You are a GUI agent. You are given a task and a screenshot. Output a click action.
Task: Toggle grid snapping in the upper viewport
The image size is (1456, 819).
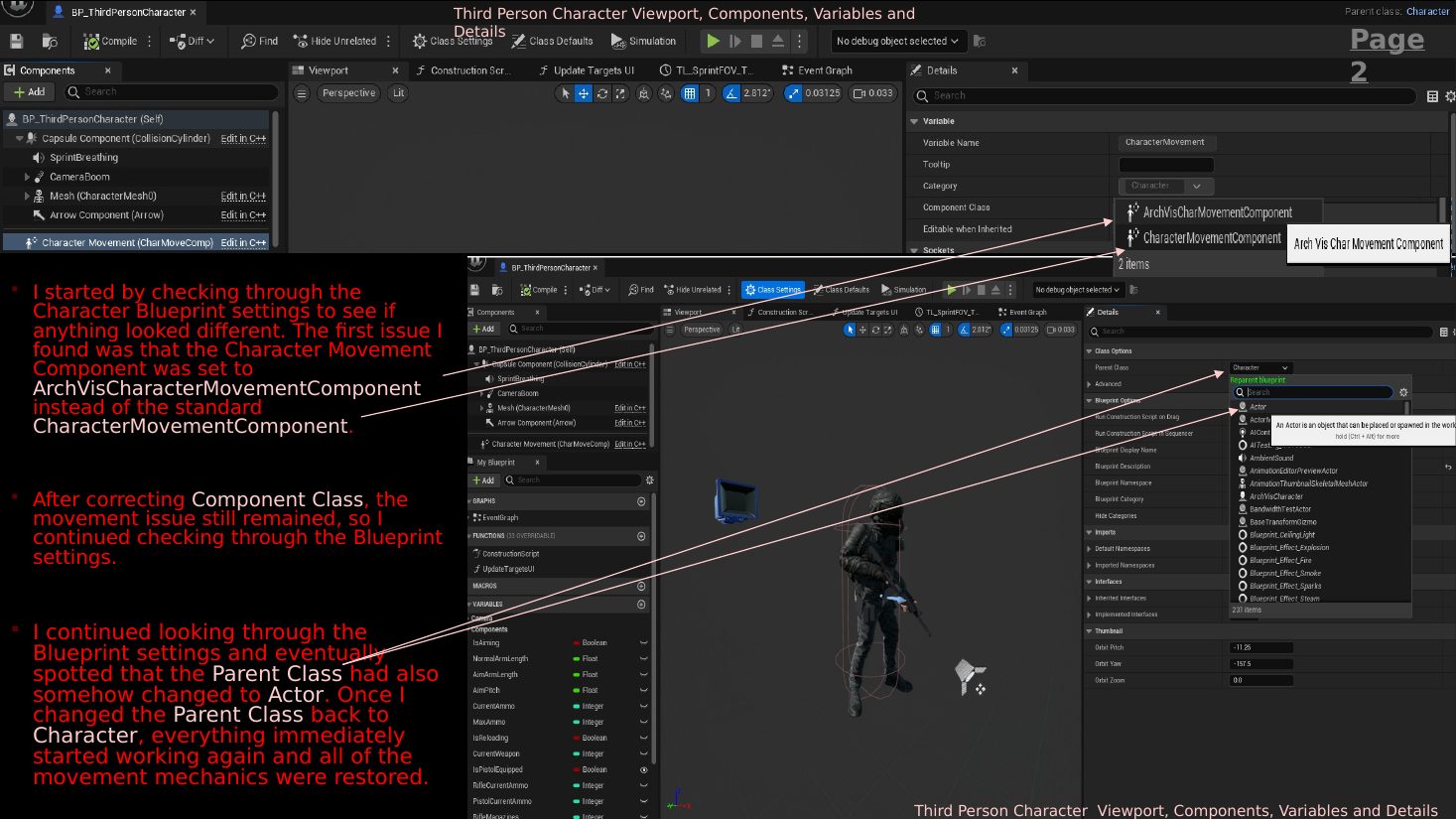pyautogui.click(x=690, y=93)
